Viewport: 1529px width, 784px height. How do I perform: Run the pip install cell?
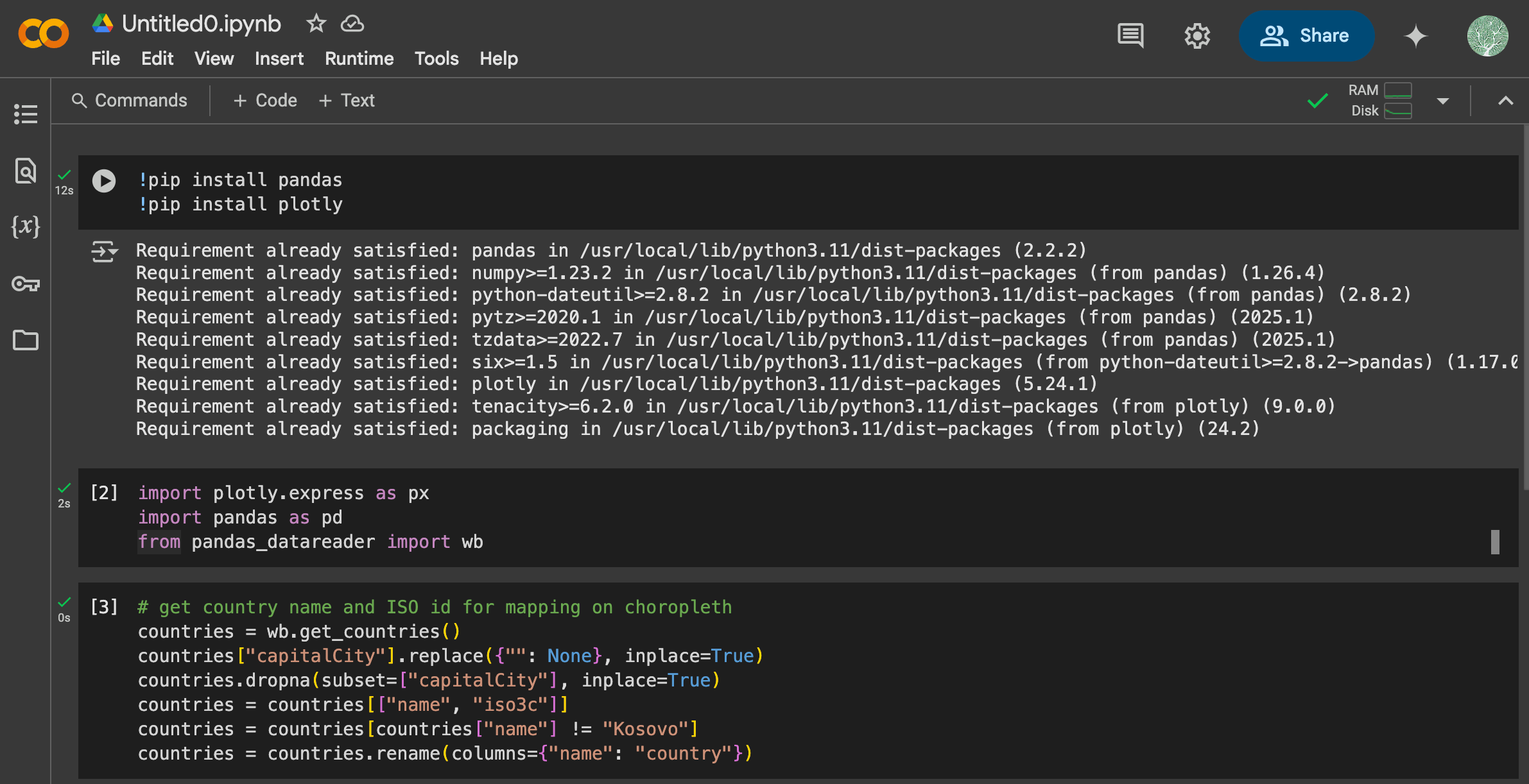point(104,181)
